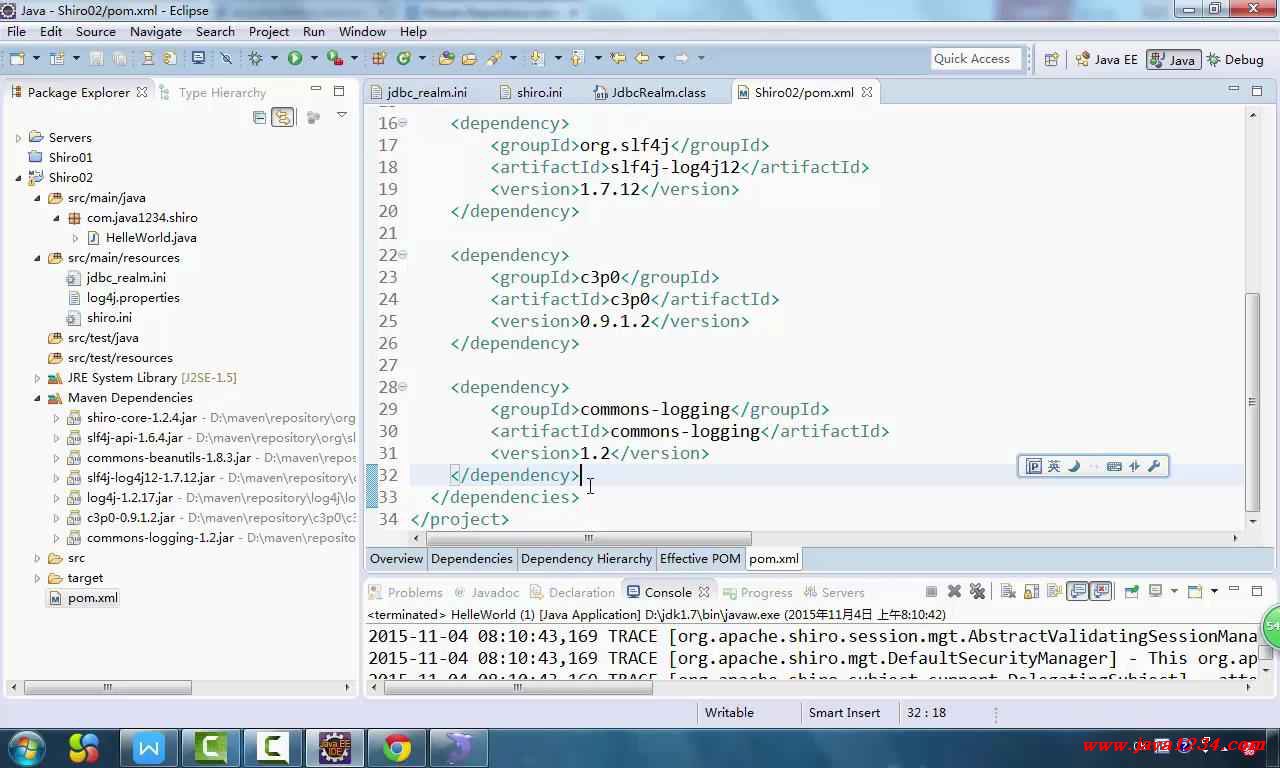Toggle Show Console When Standard Error Changes
This screenshot has width=1280, height=768.
click(1100, 592)
